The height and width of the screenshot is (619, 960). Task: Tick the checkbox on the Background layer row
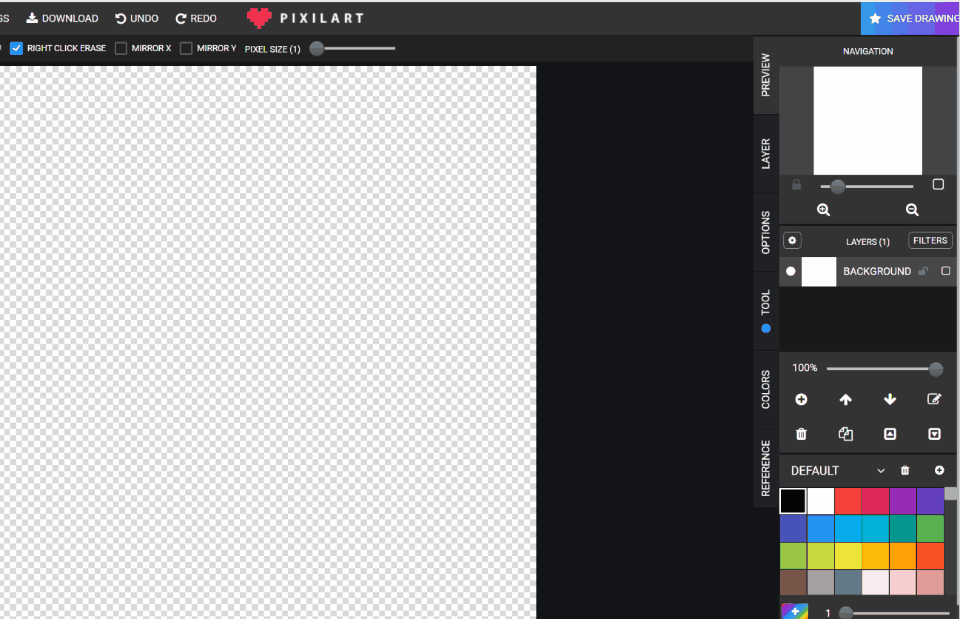coord(946,271)
